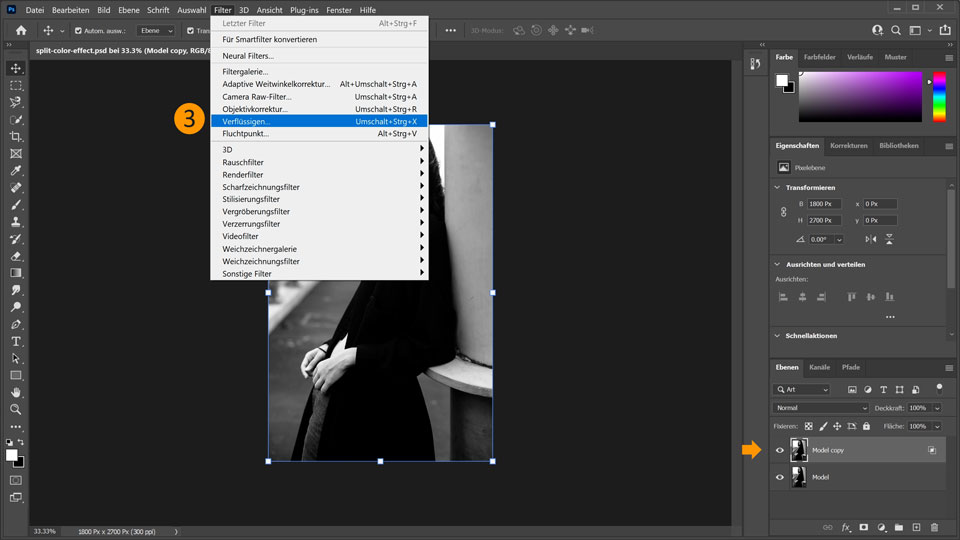Select the Frame tool
This screenshot has height=540, width=960.
click(16, 154)
